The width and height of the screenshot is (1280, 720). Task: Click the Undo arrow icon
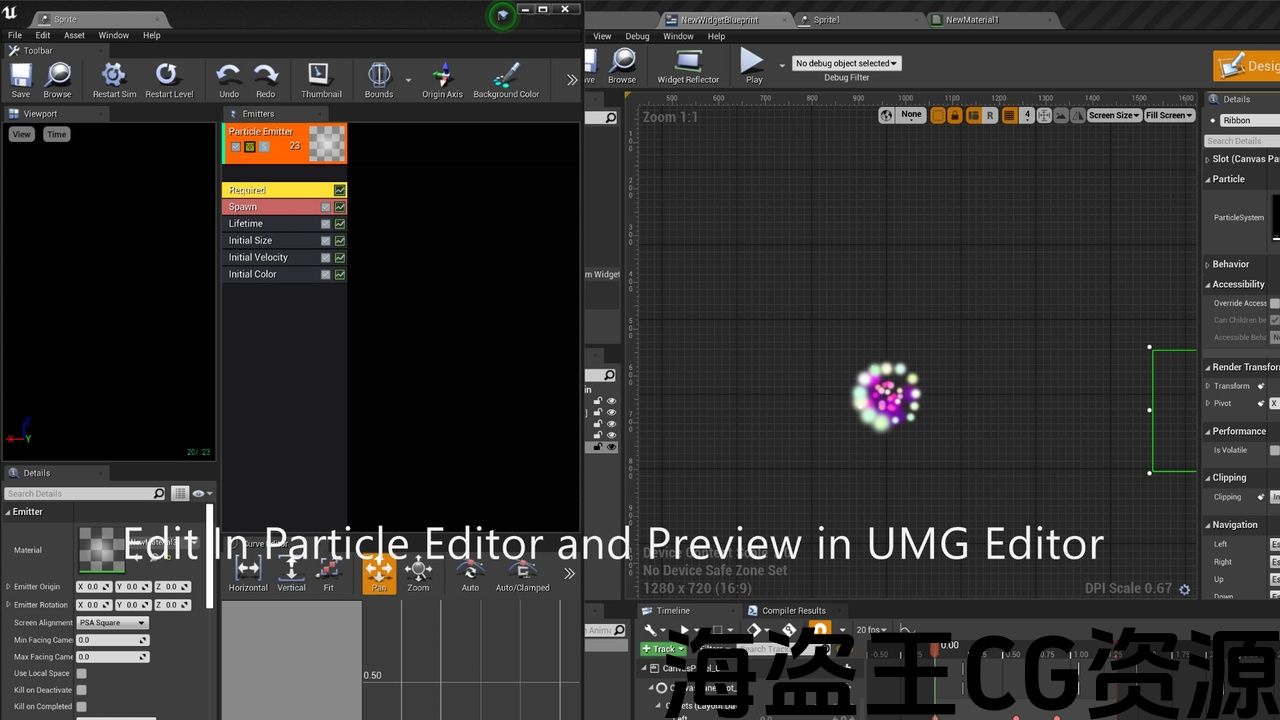tap(229, 76)
